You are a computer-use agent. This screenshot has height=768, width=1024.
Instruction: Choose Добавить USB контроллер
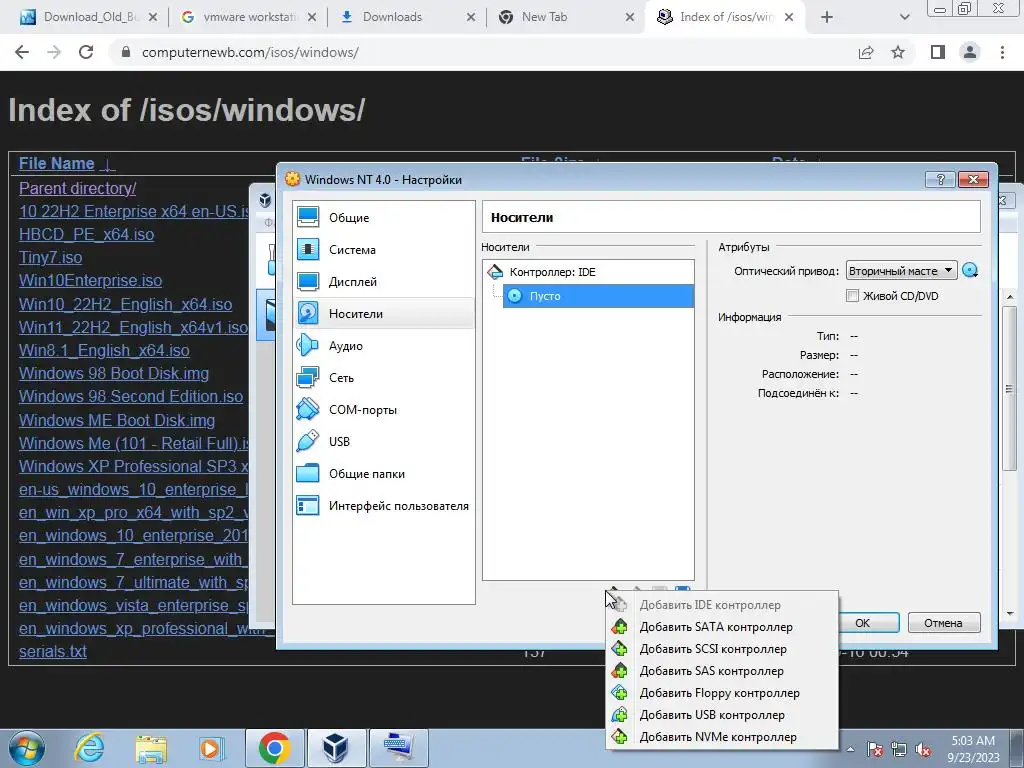722,715
